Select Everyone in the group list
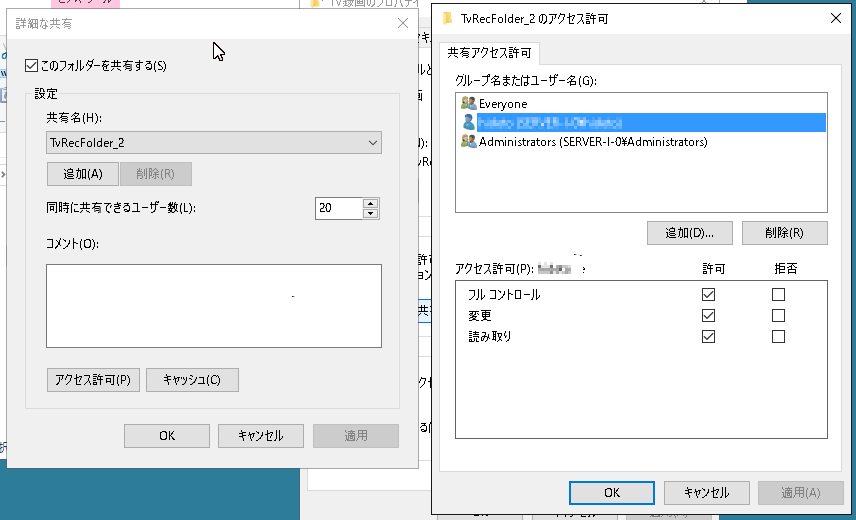This screenshot has width=856, height=520. [502, 103]
